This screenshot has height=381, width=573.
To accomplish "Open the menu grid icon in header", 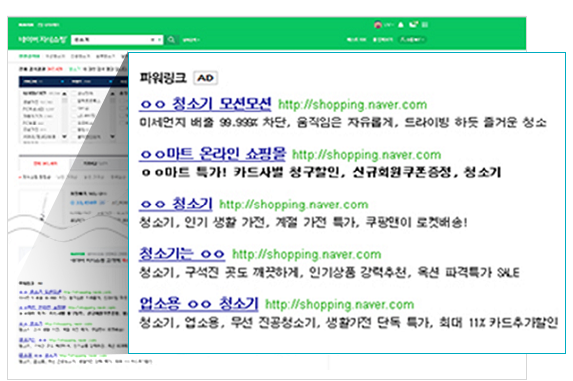I will pos(425,24).
